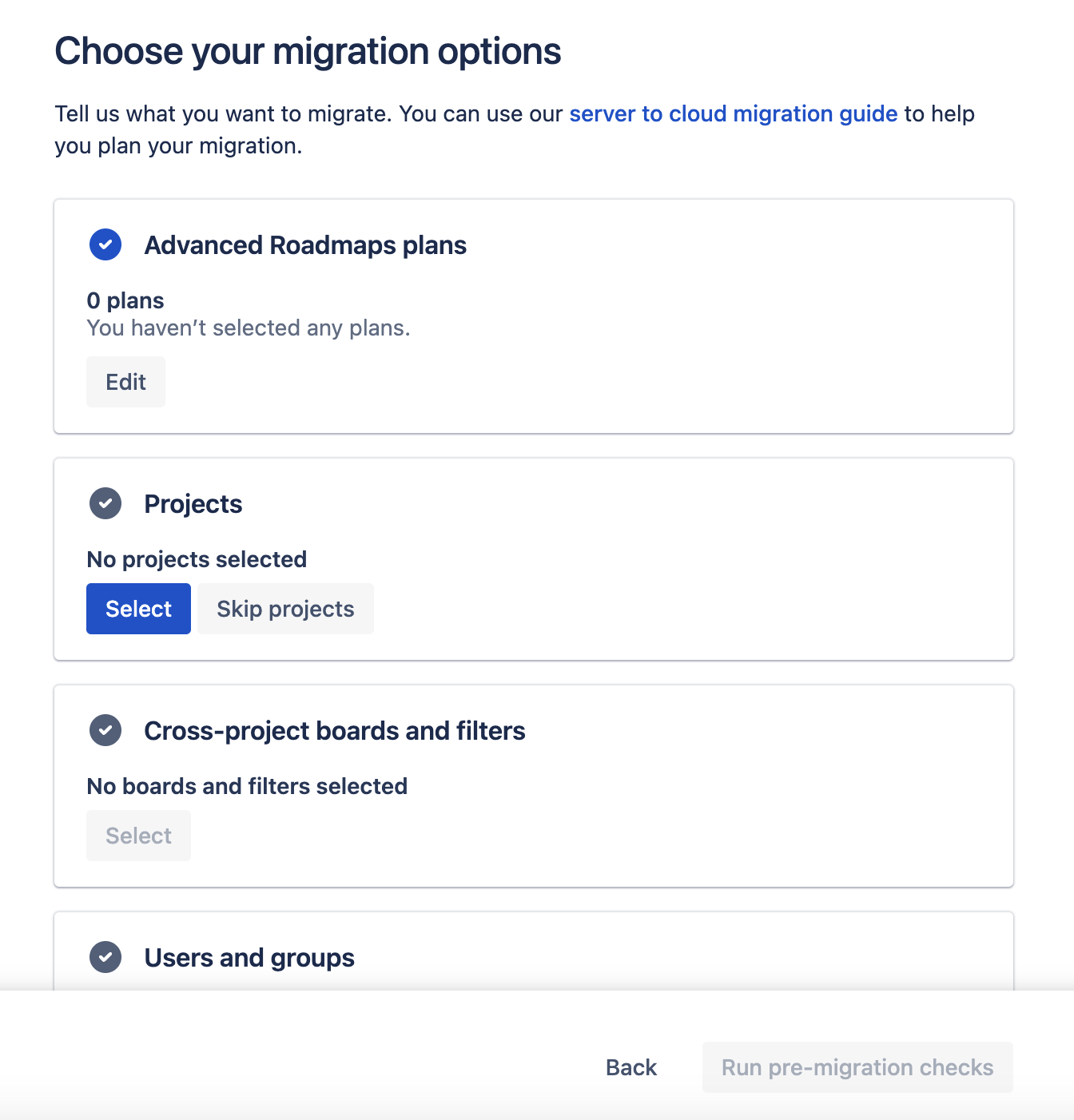The image size is (1074, 1120).
Task: Click the blue checkmark beside Advanced Roadmaps plans
Action: click(105, 244)
